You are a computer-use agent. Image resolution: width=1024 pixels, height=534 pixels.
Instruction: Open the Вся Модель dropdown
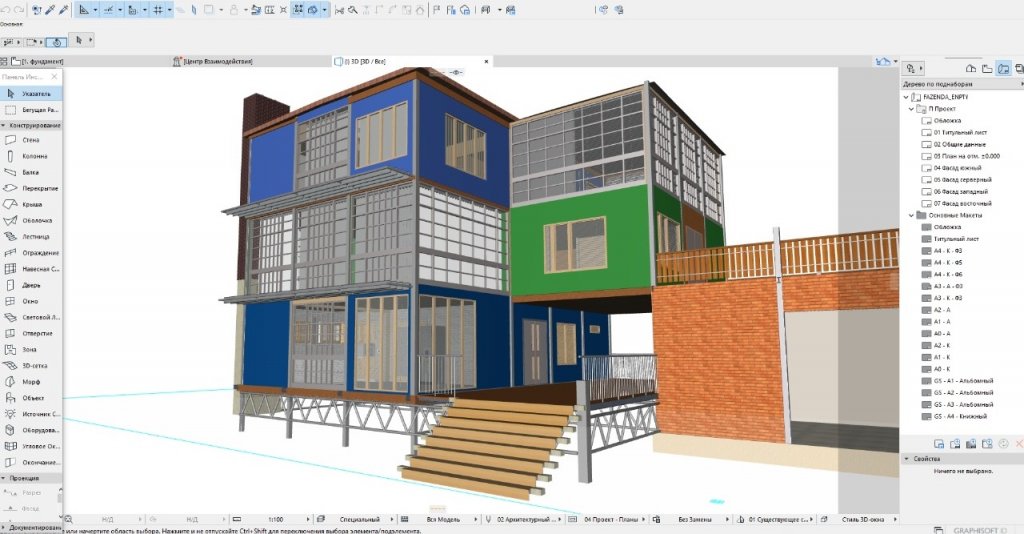pos(445,520)
